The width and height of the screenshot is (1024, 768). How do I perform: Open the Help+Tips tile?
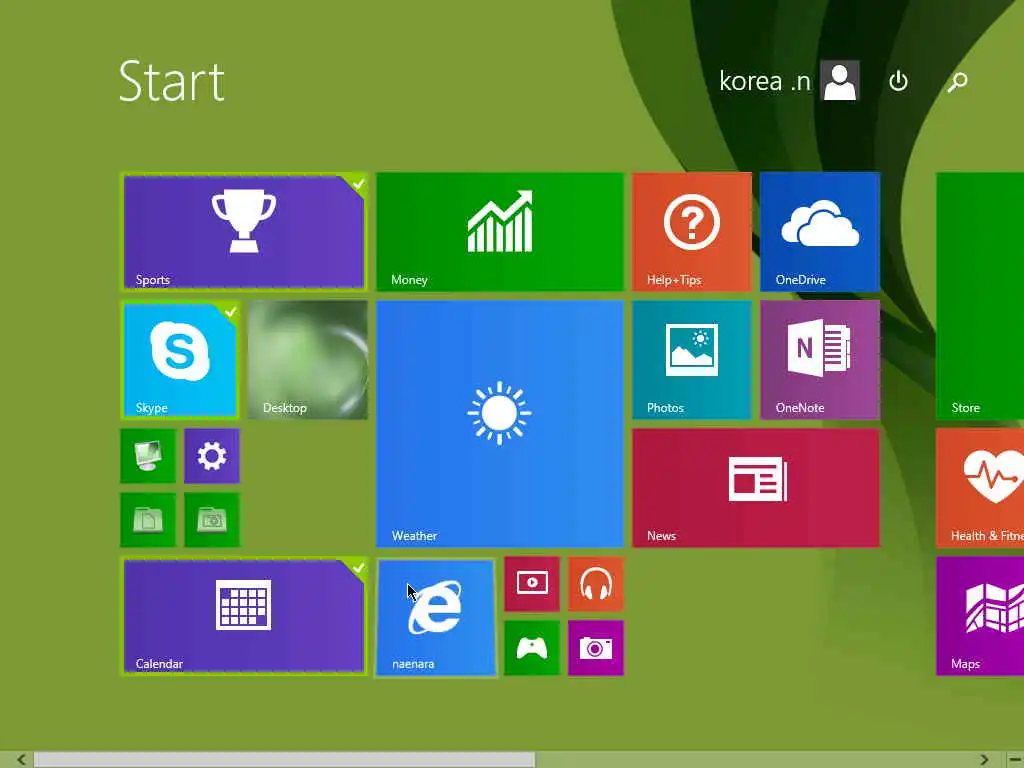(x=692, y=232)
